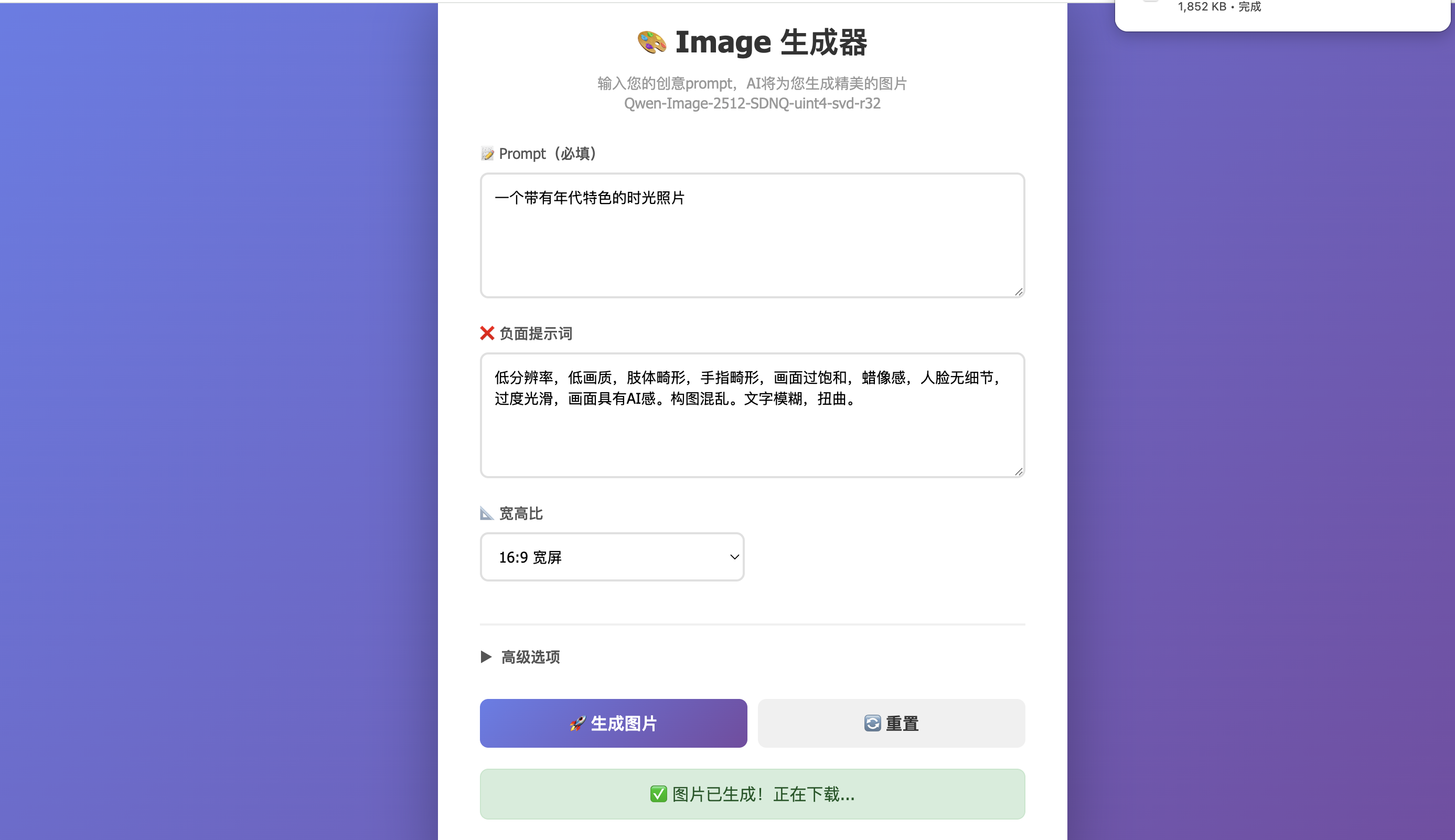Open the aspect ratio dropdown
Screen dimensions: 1455x840
pyautogui.click(x=612, y=556)
